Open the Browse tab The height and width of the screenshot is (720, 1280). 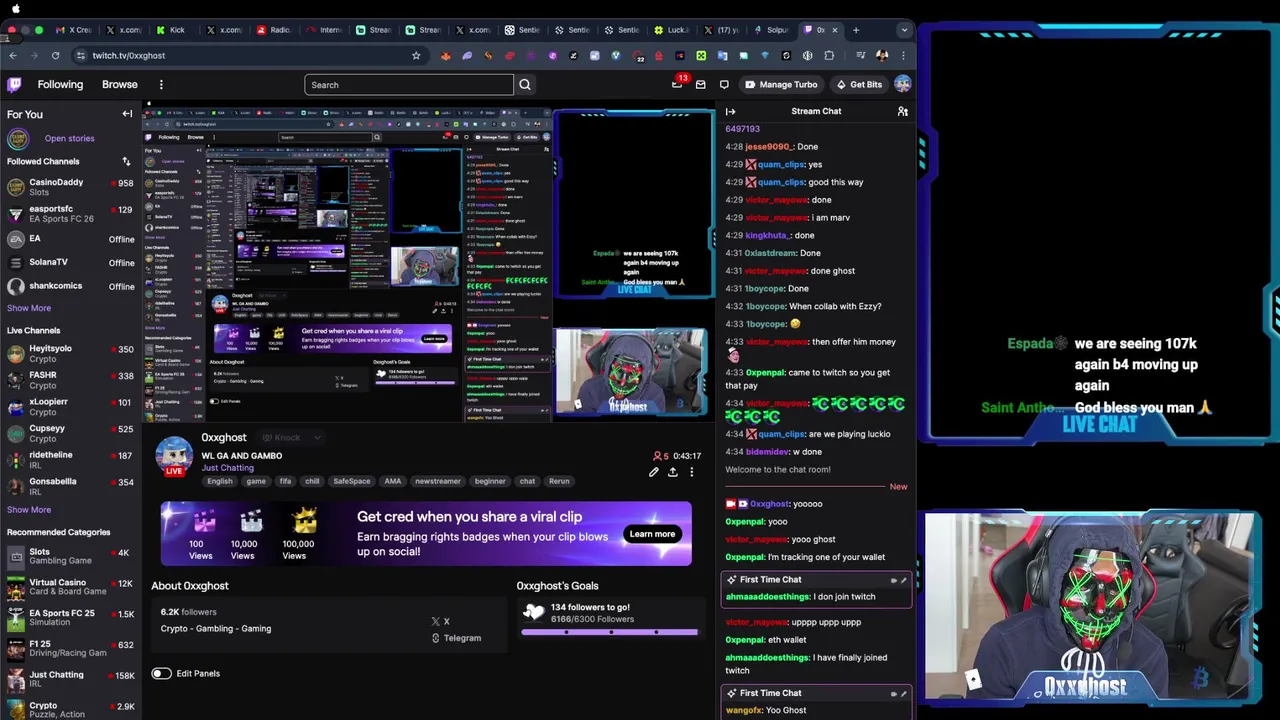[x=119, y=85]
